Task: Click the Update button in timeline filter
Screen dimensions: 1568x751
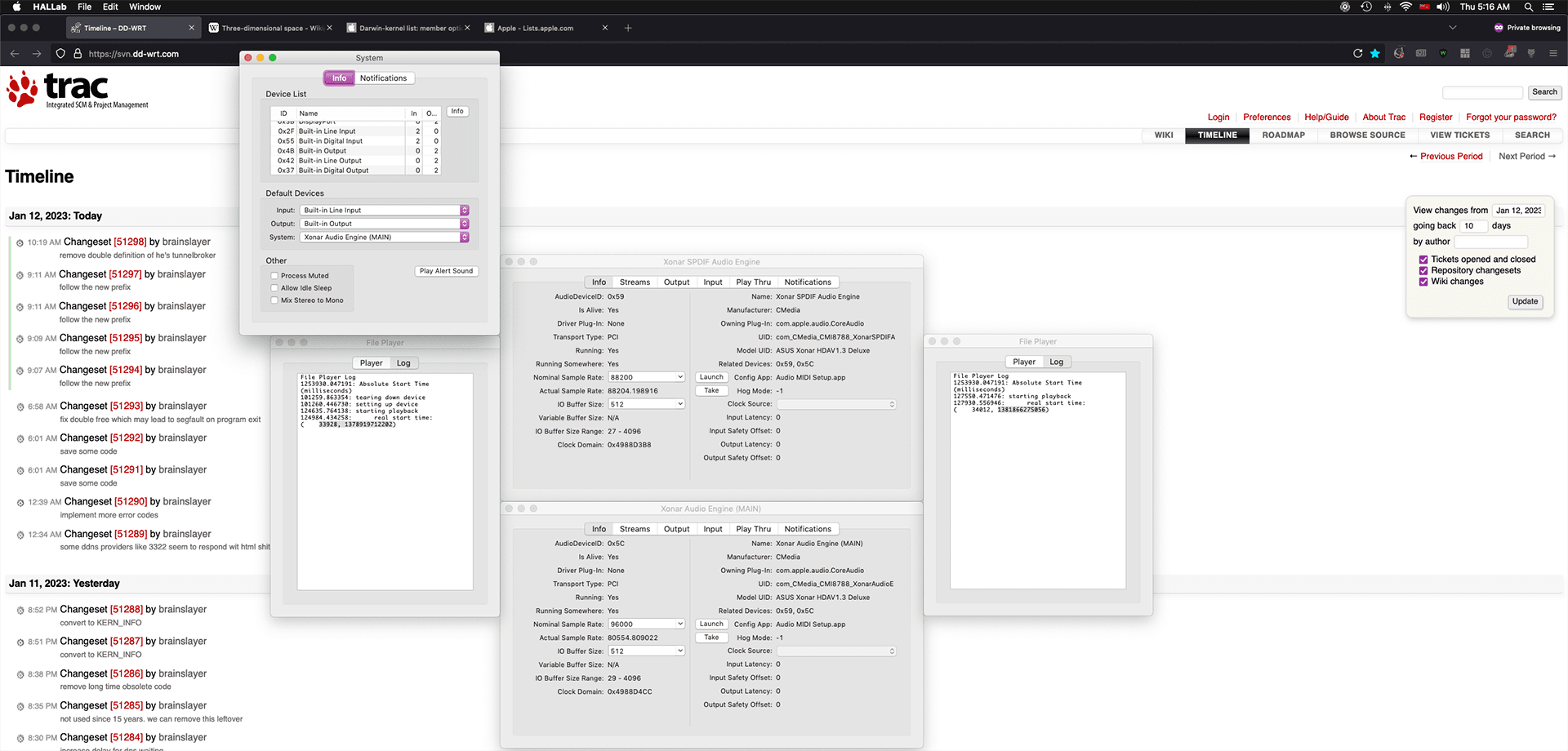Action: pos(1525,302)
